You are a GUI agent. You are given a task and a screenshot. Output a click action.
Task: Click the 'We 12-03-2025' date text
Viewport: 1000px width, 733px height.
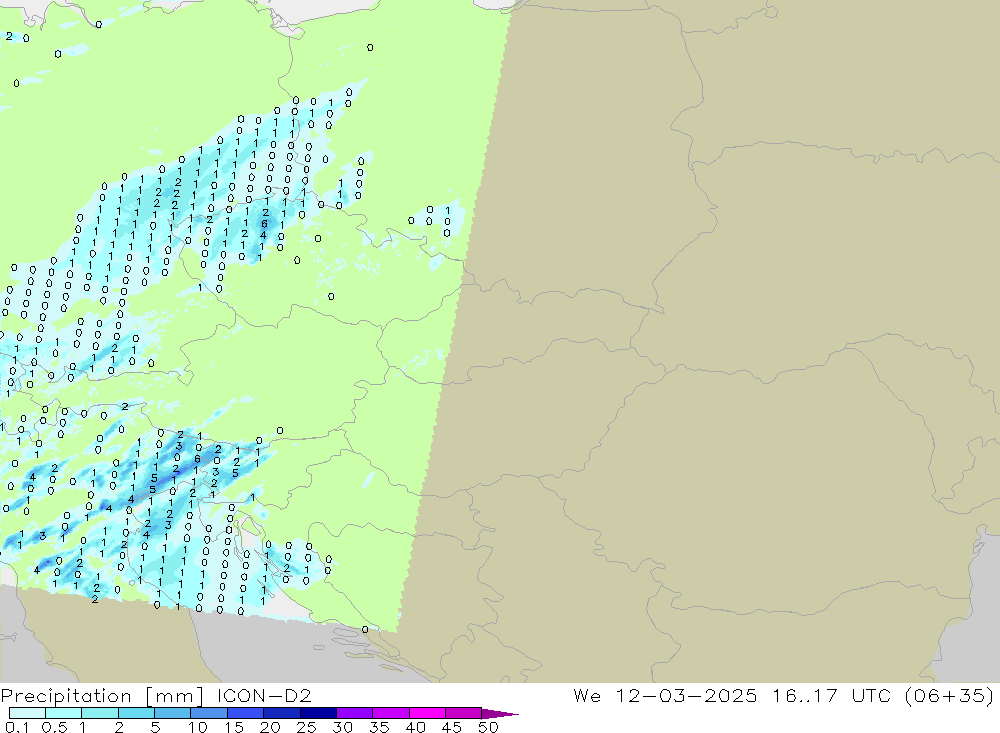[665, 695]
